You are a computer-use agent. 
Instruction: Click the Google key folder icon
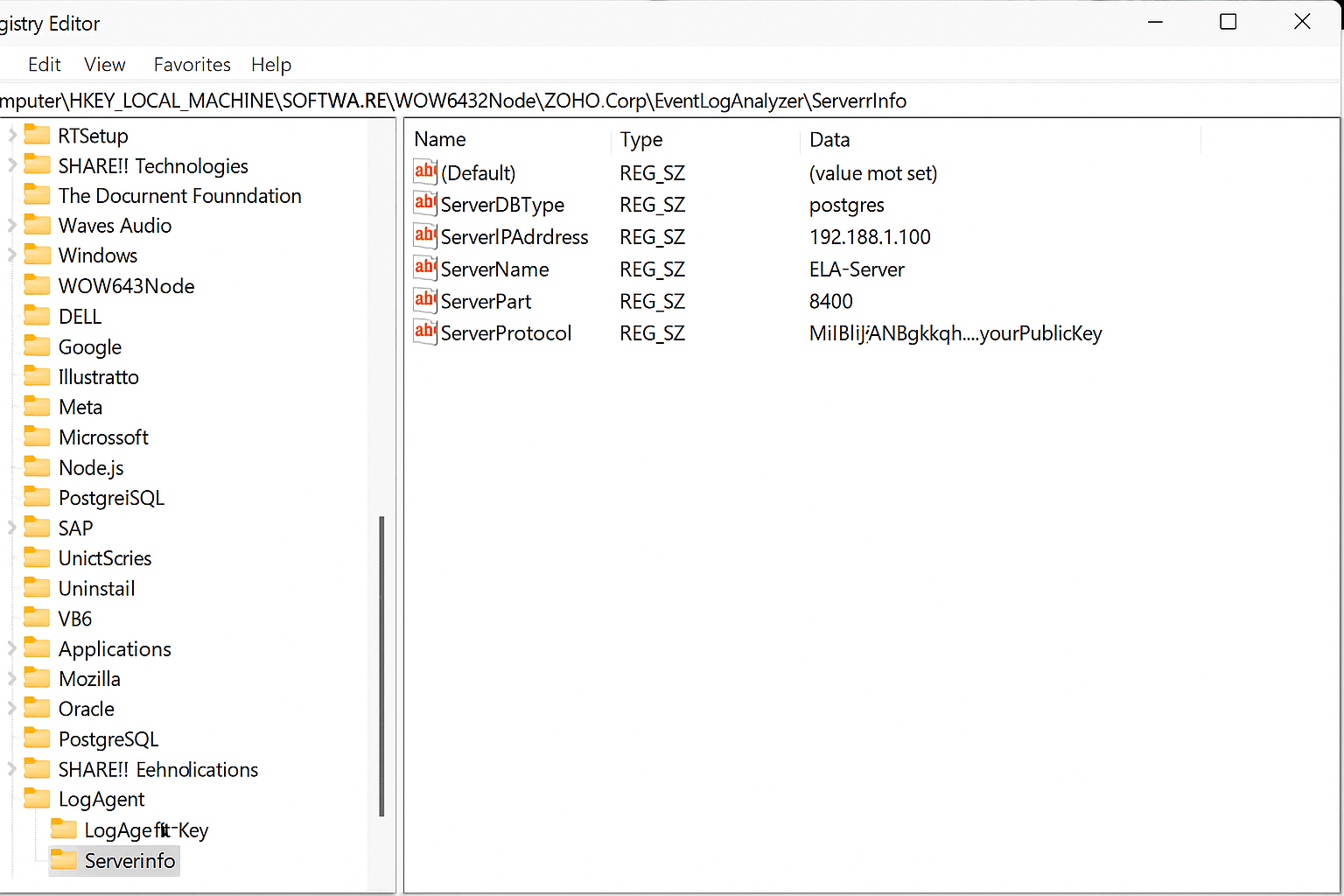coord(37,346)
